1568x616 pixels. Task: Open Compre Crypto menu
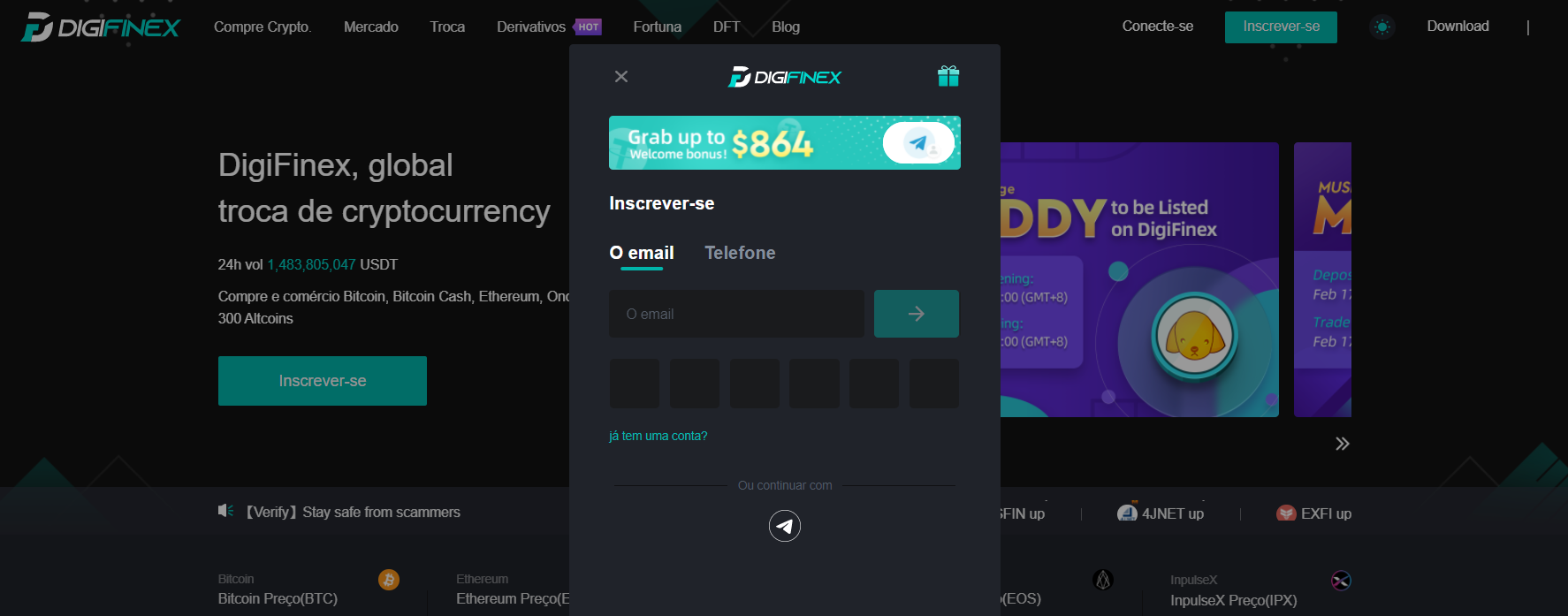(263, 27)
